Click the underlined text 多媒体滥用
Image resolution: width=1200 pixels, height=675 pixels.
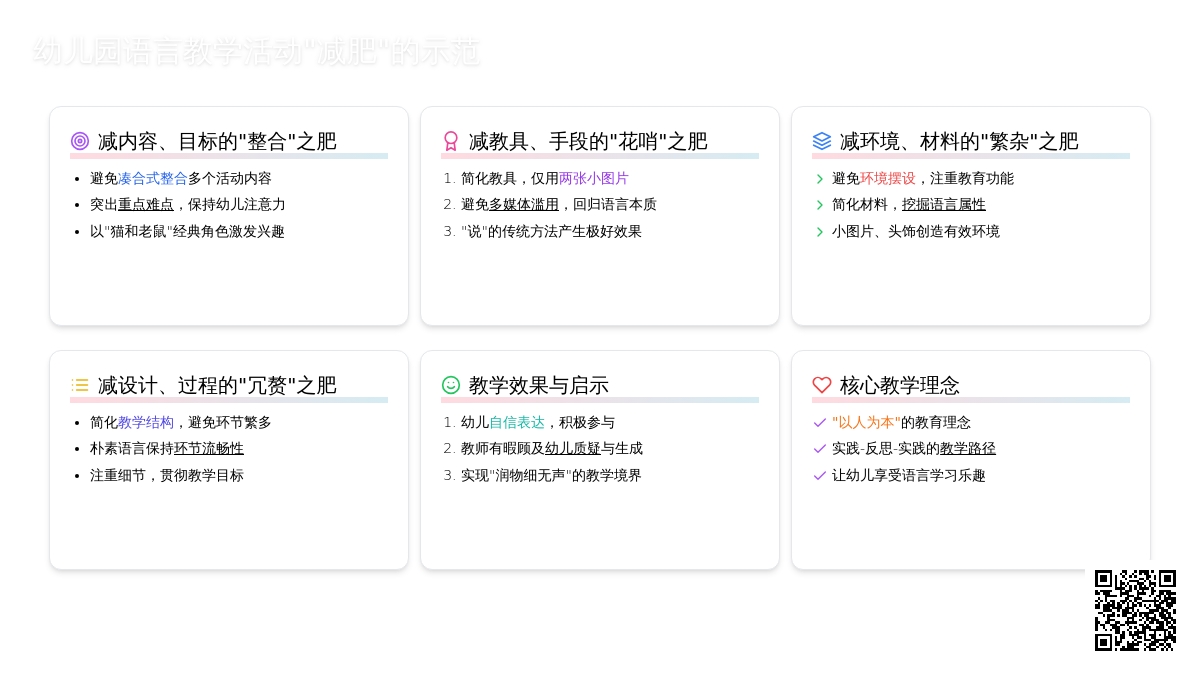pos(524,205)
